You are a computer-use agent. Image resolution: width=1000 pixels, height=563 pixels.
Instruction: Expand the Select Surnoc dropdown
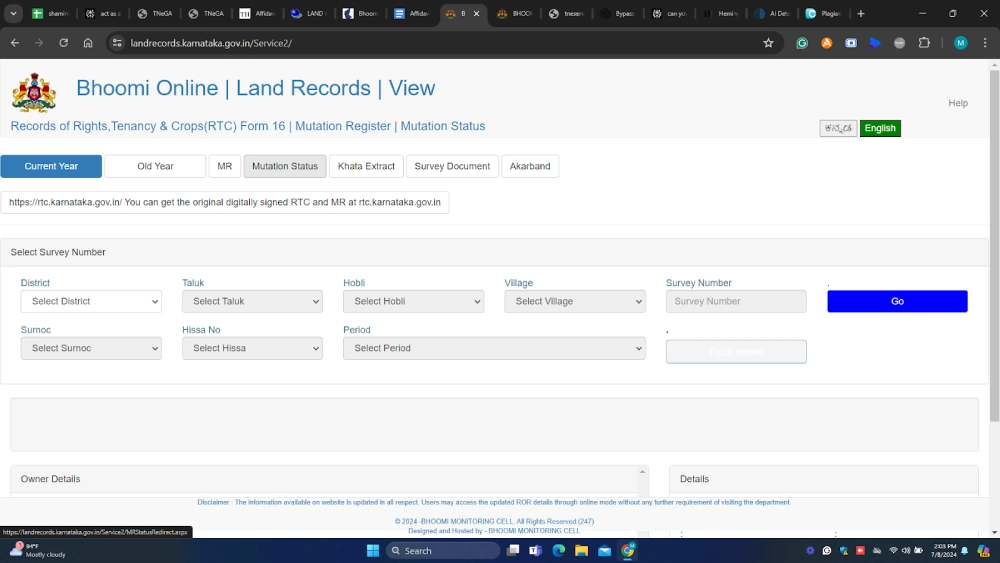pyautogui.click(x=91, y=348)
